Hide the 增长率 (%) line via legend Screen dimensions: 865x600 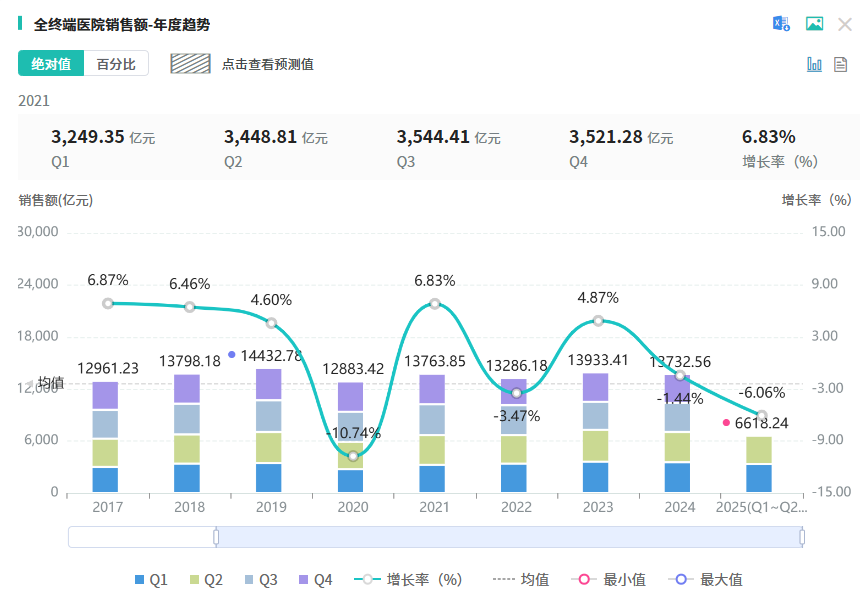pyautogui.click(x=408, y=579)
